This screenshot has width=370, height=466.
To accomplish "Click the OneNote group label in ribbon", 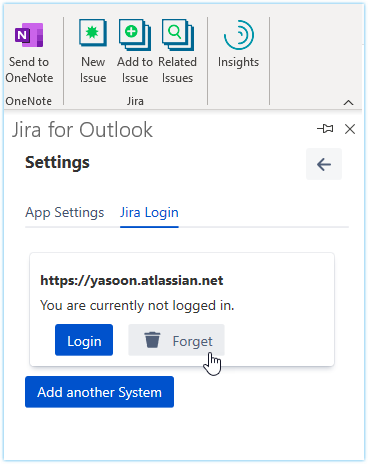I will 29,101.
